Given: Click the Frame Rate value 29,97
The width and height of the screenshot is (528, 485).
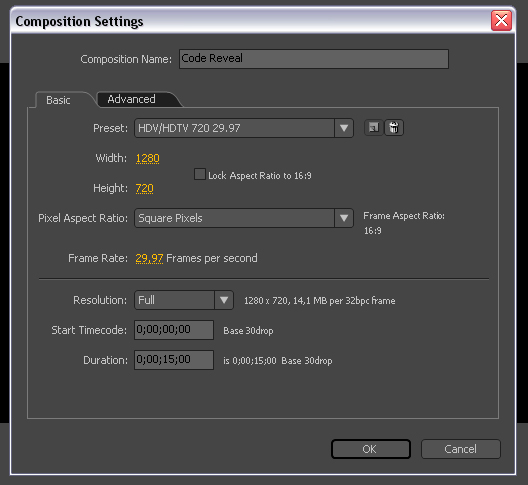Looking at the screenshot, I should [149, 258].
